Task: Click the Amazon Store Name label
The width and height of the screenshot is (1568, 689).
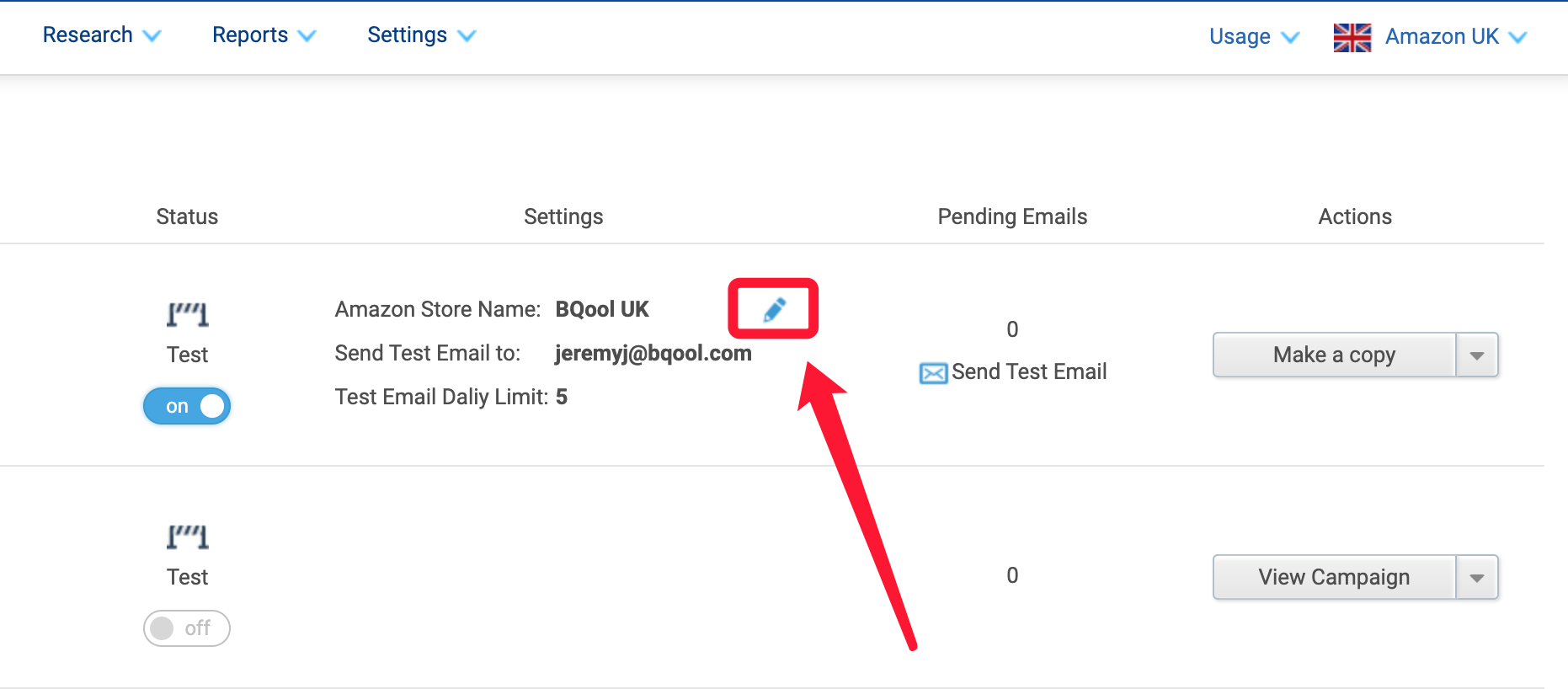Action: click(438, 309)
